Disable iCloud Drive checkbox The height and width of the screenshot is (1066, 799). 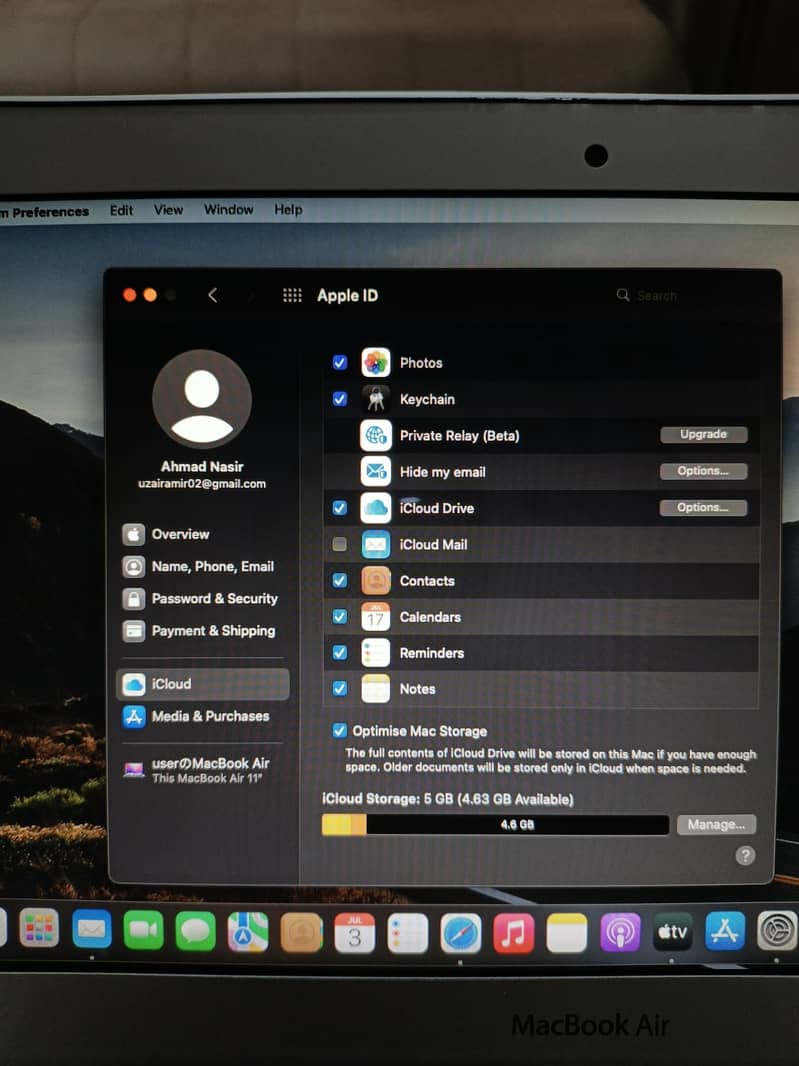click(x=340, y=508)
